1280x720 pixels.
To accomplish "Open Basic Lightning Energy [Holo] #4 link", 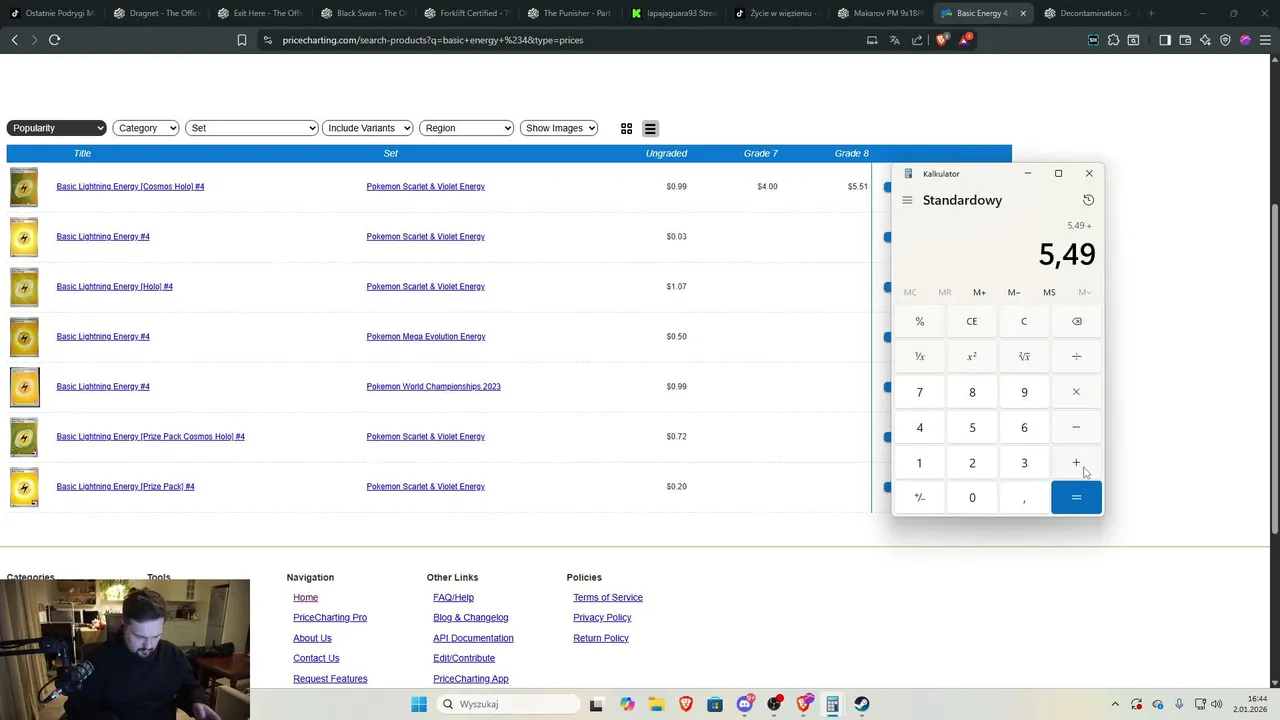I will (114, 286).
